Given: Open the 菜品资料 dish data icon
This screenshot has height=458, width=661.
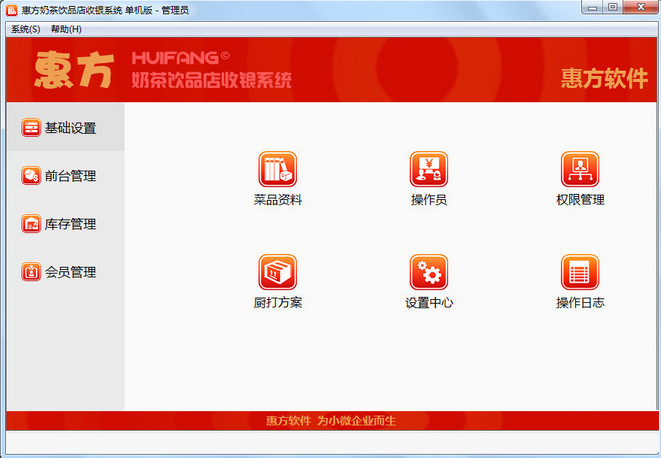Looking at the screenshot, I should [x=277, y=169].
